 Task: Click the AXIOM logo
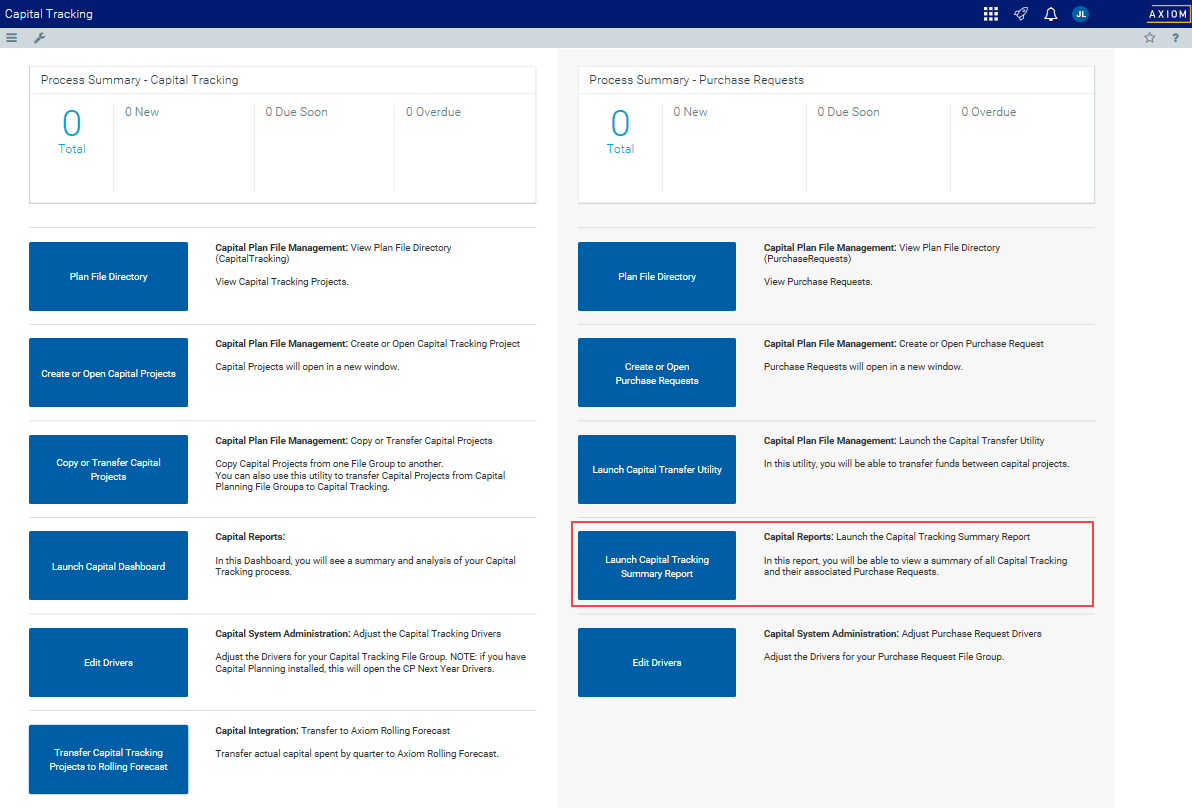point(1168,14)
